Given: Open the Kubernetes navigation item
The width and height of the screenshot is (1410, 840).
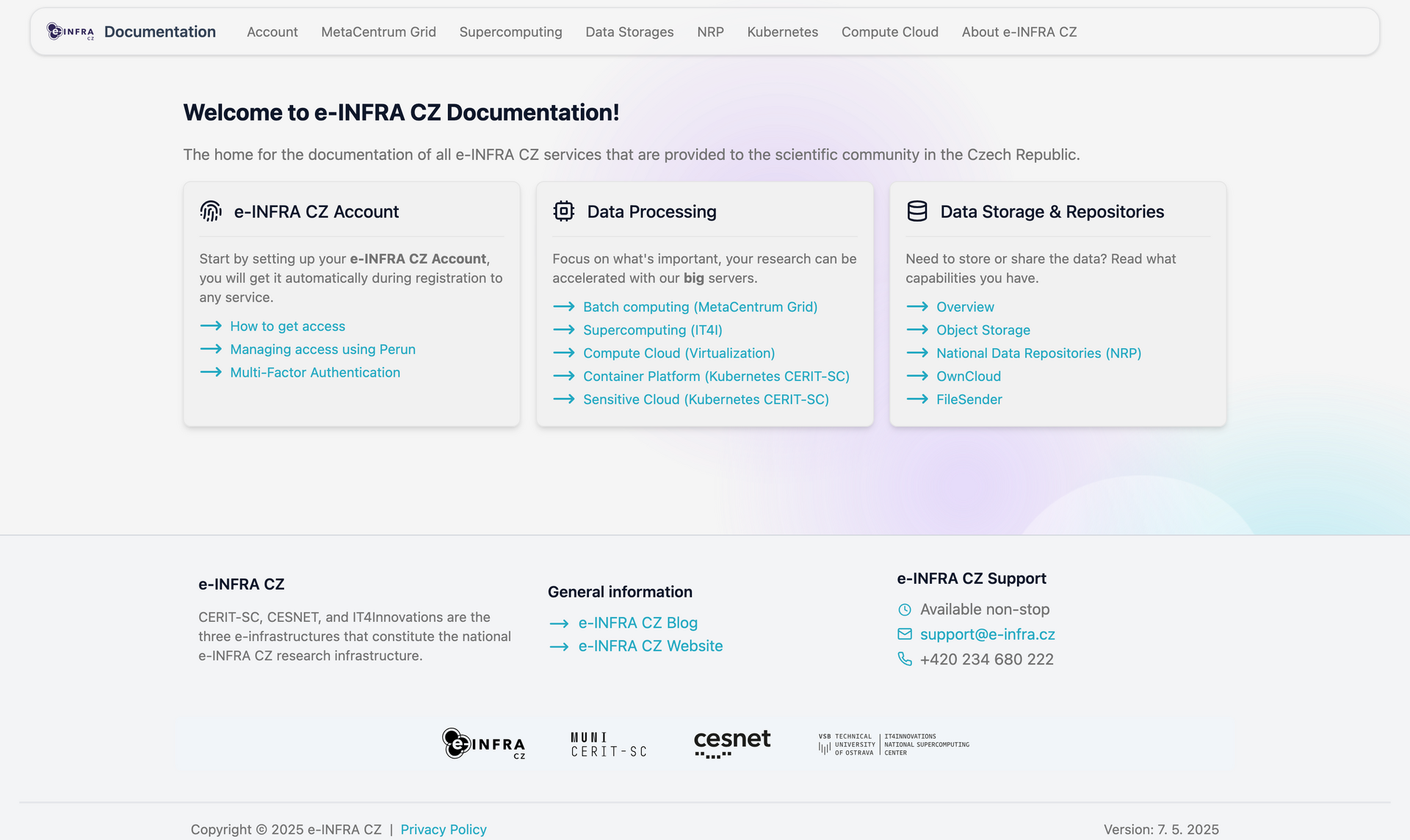Looking at the screenshot, I should click(x=782, y=32).
